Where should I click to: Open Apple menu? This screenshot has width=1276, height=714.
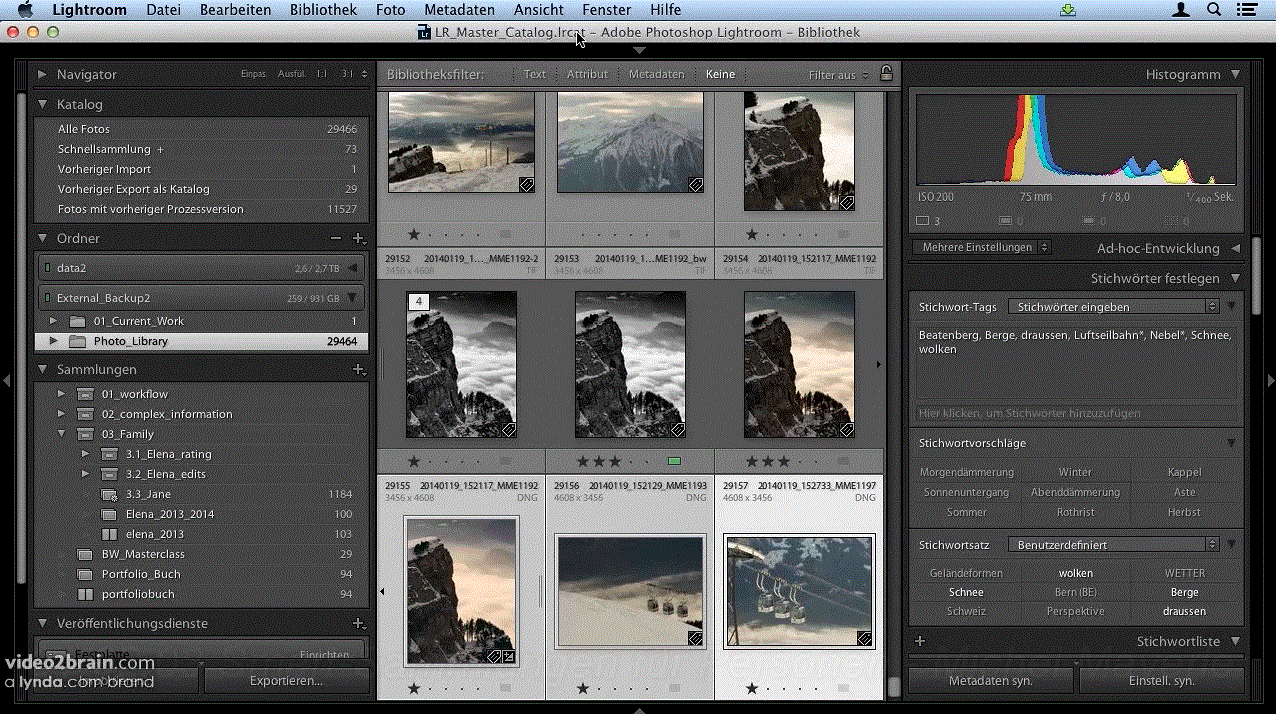tap(26, 10)
